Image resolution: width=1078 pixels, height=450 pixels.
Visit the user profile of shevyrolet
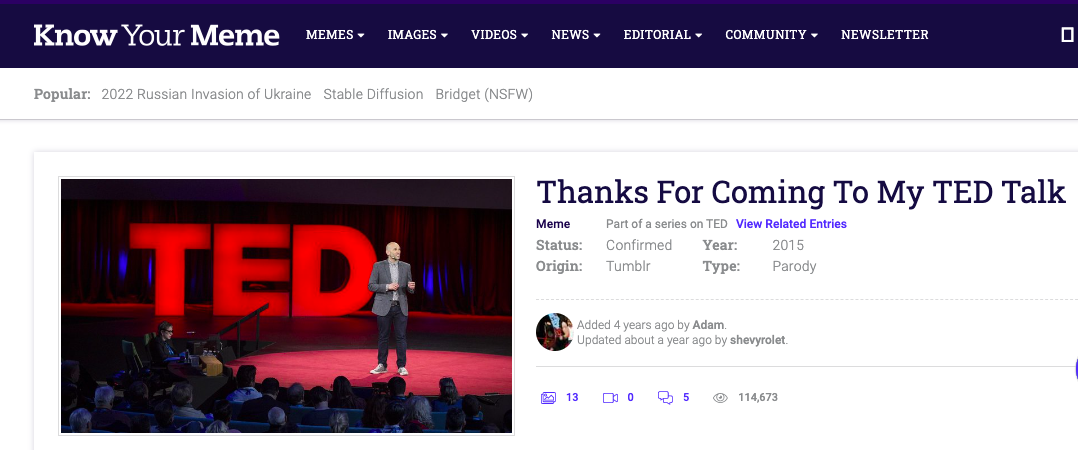(758, 340)
